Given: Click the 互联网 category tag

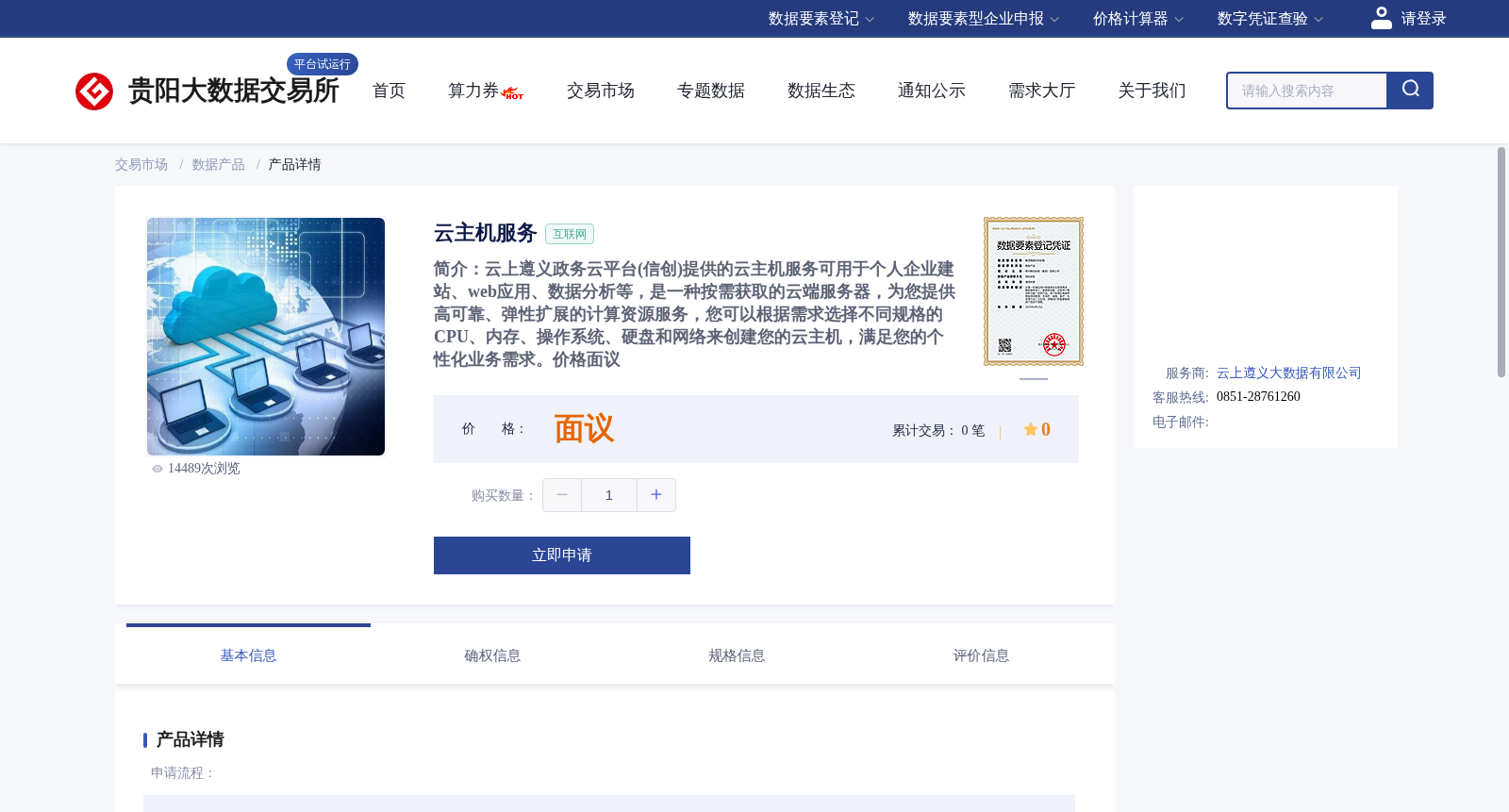Looking at the screenshot, I should (x=570, y=234).
